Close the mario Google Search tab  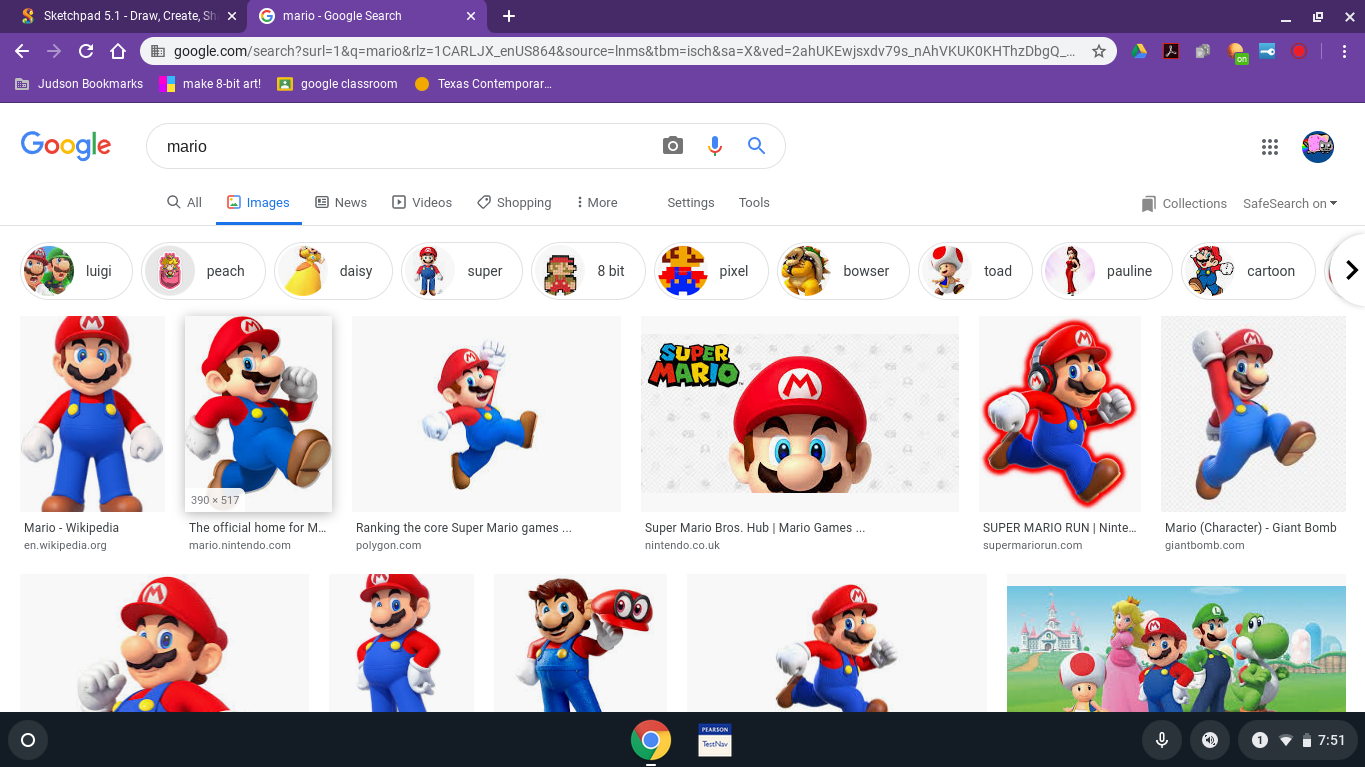point(471,16)
